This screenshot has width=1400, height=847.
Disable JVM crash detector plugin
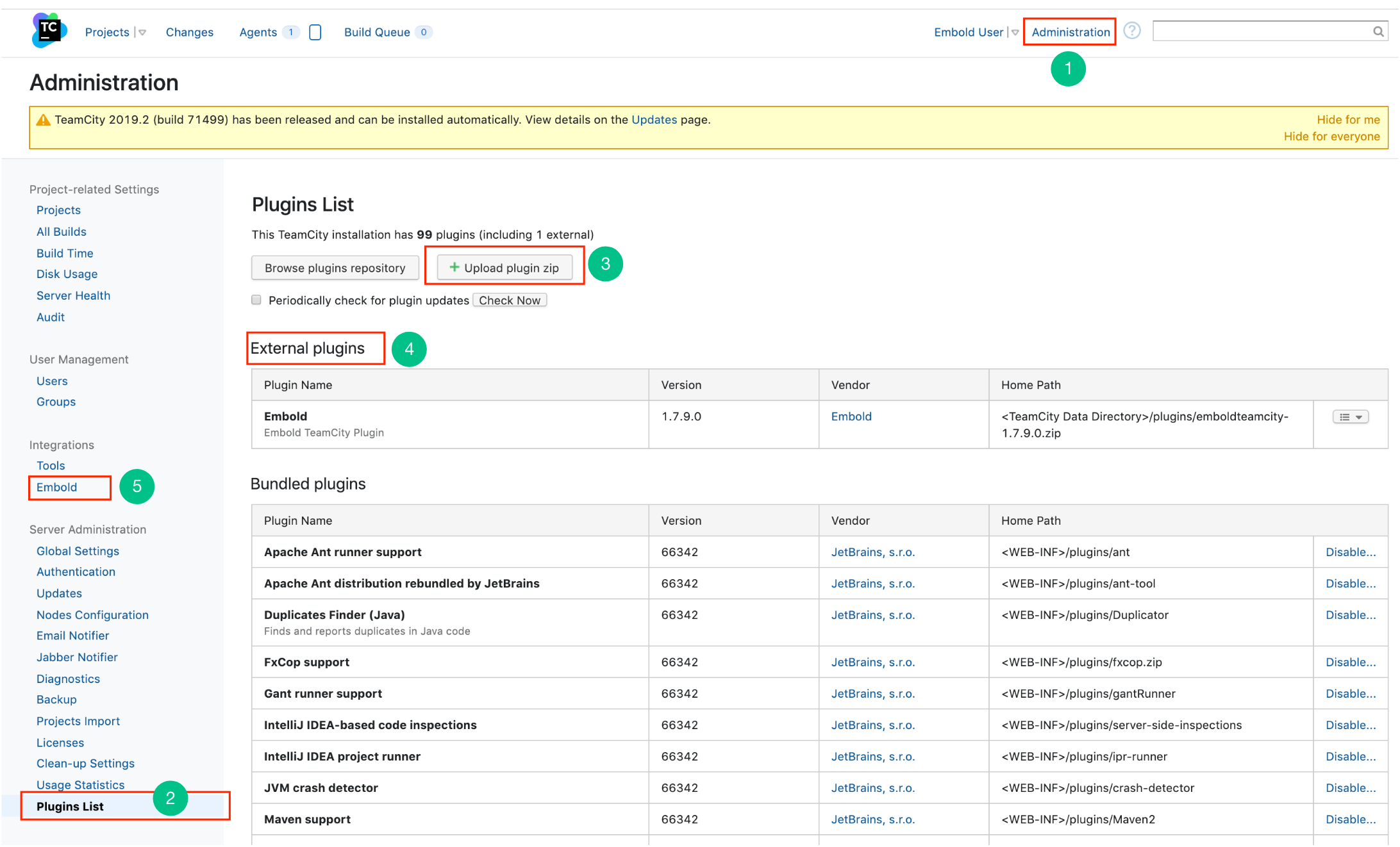1351,788
